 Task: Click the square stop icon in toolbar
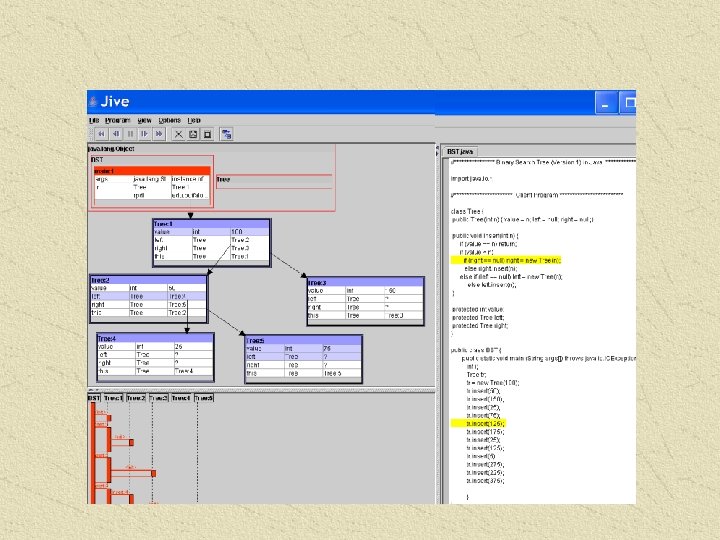click(x=207, y=134)
